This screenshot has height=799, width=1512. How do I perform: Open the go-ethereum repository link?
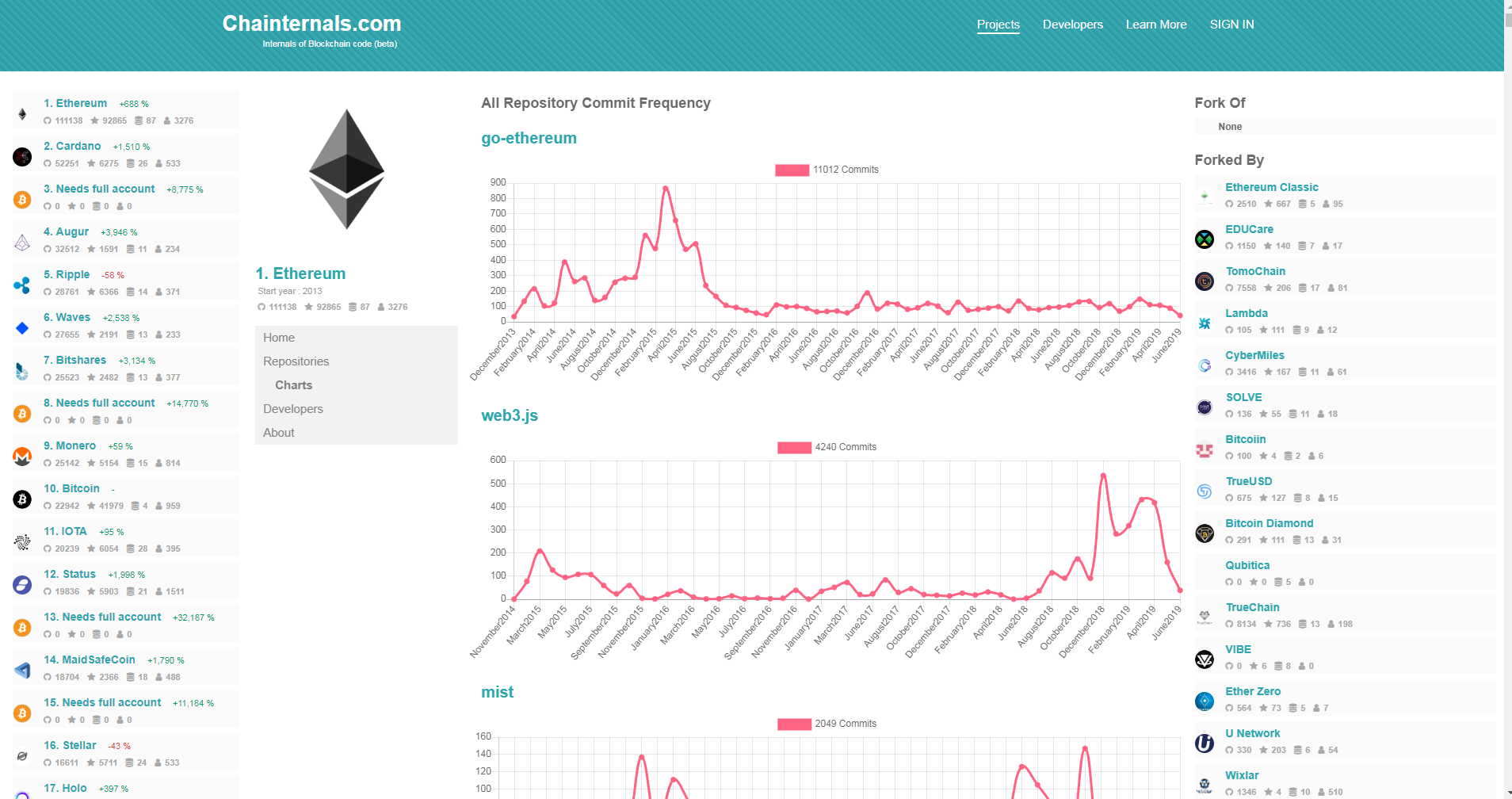pyautogui.click(x=529, y=138)
